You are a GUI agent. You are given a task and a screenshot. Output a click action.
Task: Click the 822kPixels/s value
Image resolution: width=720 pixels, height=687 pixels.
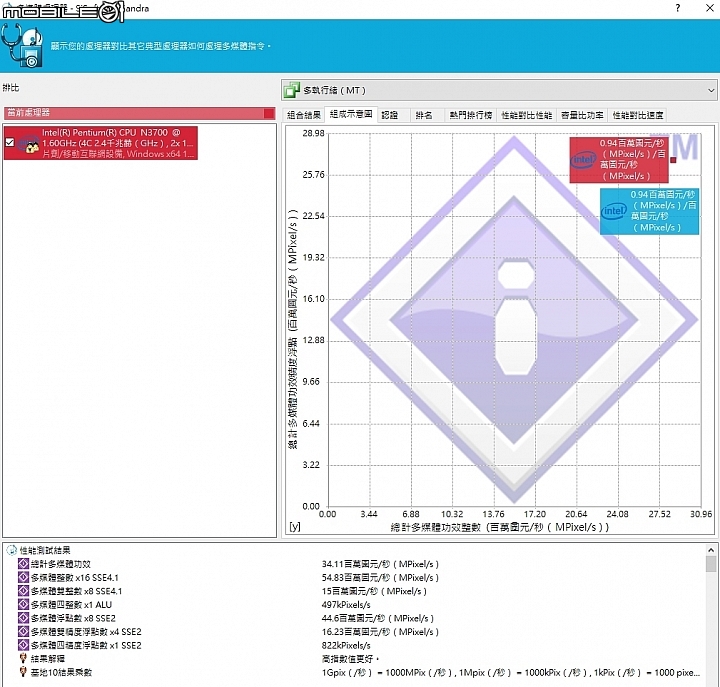(x=346, y=645)
